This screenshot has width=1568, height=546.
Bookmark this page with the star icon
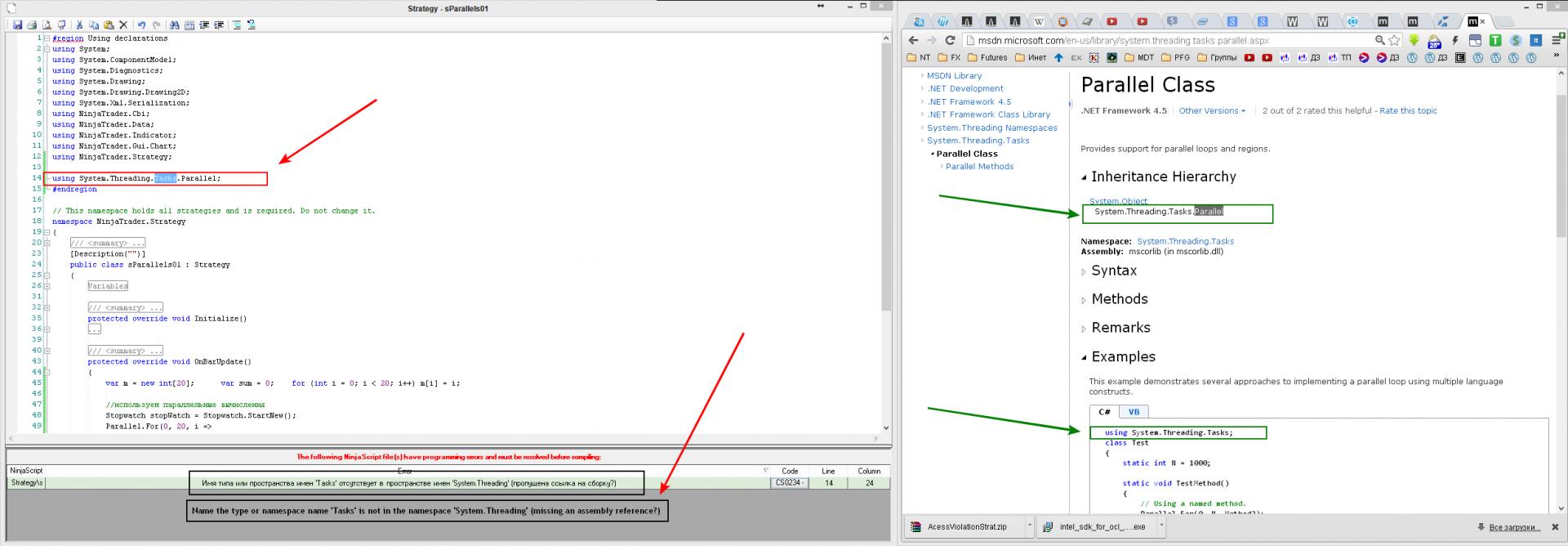click(1394, 40)
